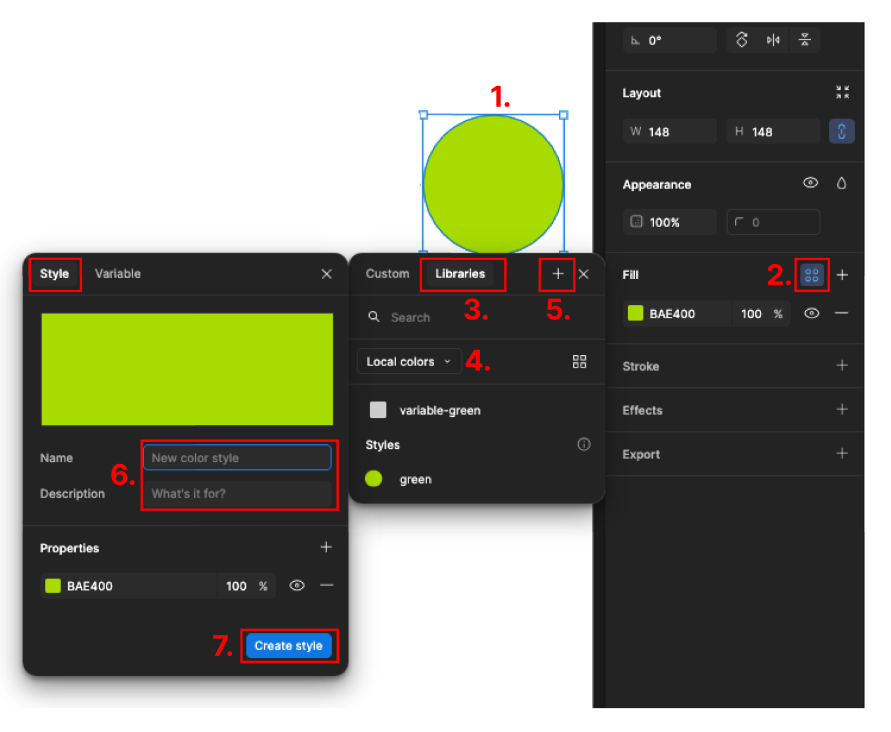Click the Name field New color style

click(x=238, y=458)
